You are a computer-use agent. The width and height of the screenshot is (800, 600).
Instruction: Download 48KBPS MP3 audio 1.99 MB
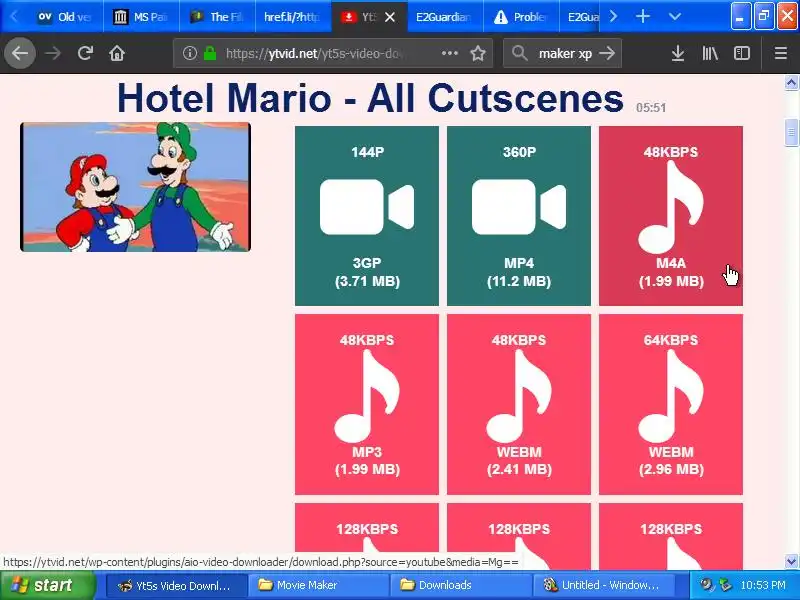point(367,404)
